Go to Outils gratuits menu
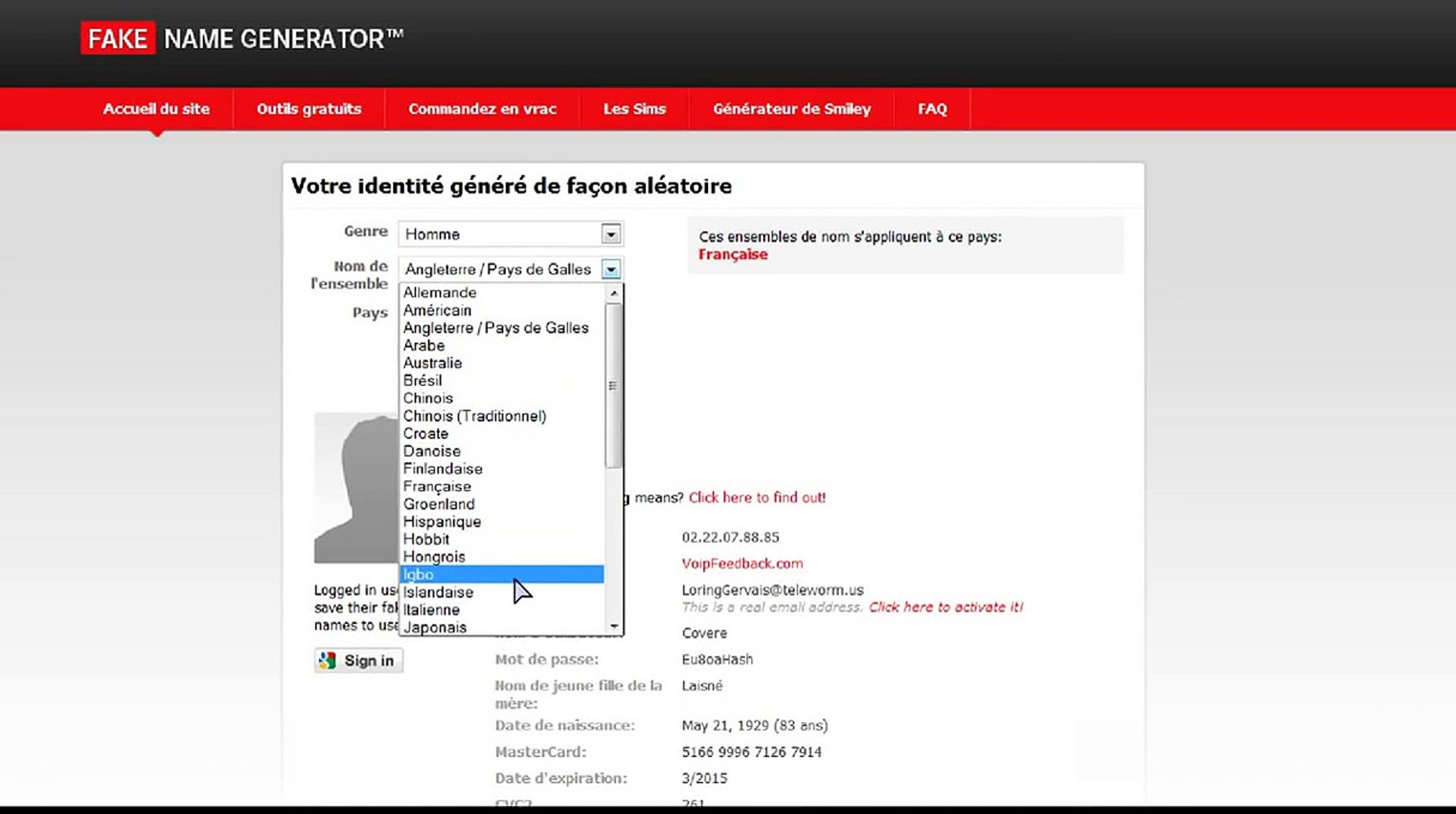The width and height of the screenshot is (1456, 814). click(308, 109)
